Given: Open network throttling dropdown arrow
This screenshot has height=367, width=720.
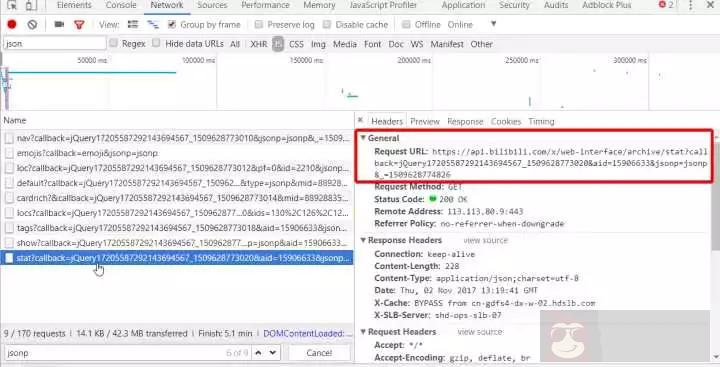Looking at the screenshot, I should coord(494,24).
